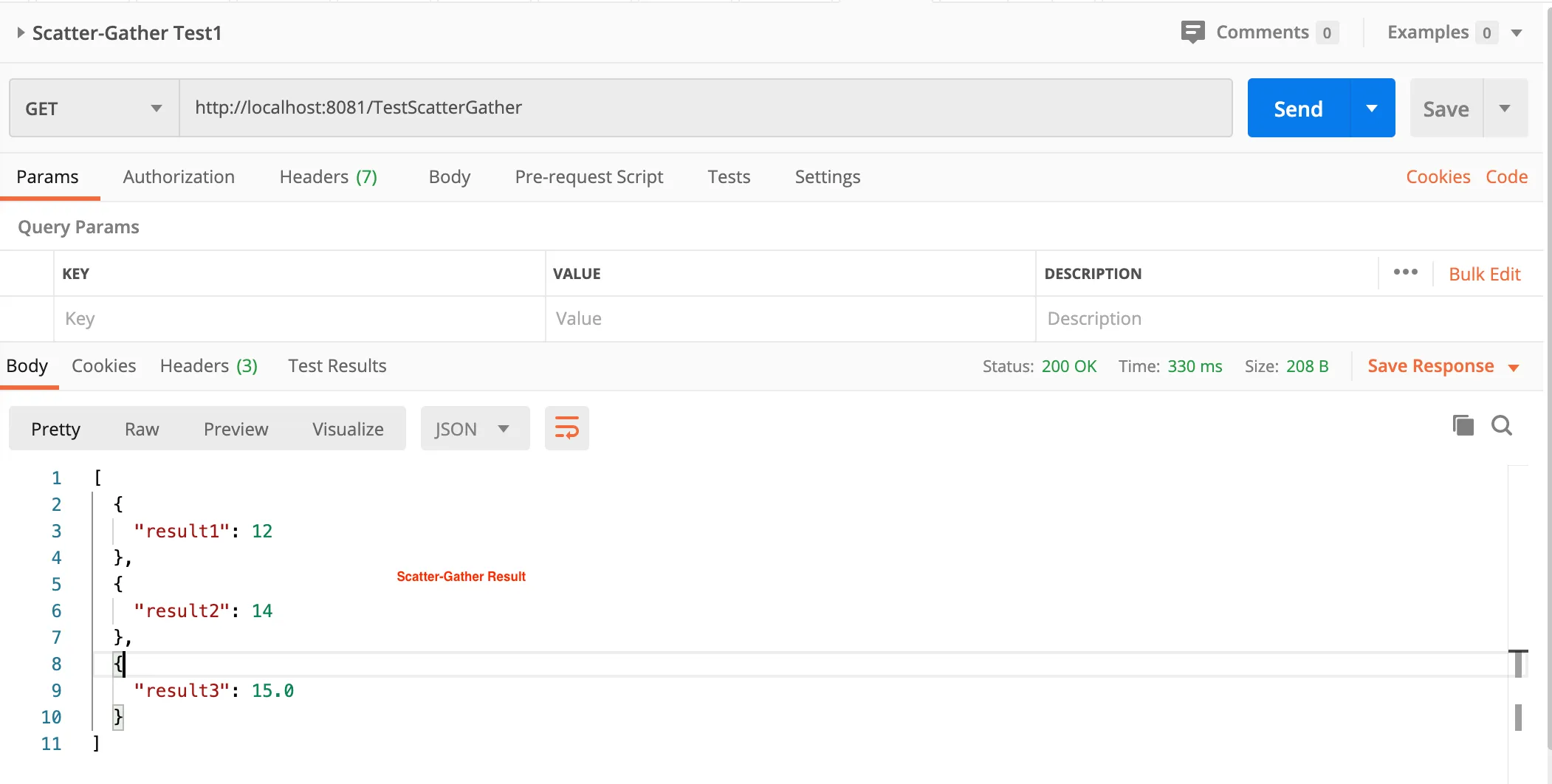Open the Tests tab
1552x784 pixels.
(729, 177)
